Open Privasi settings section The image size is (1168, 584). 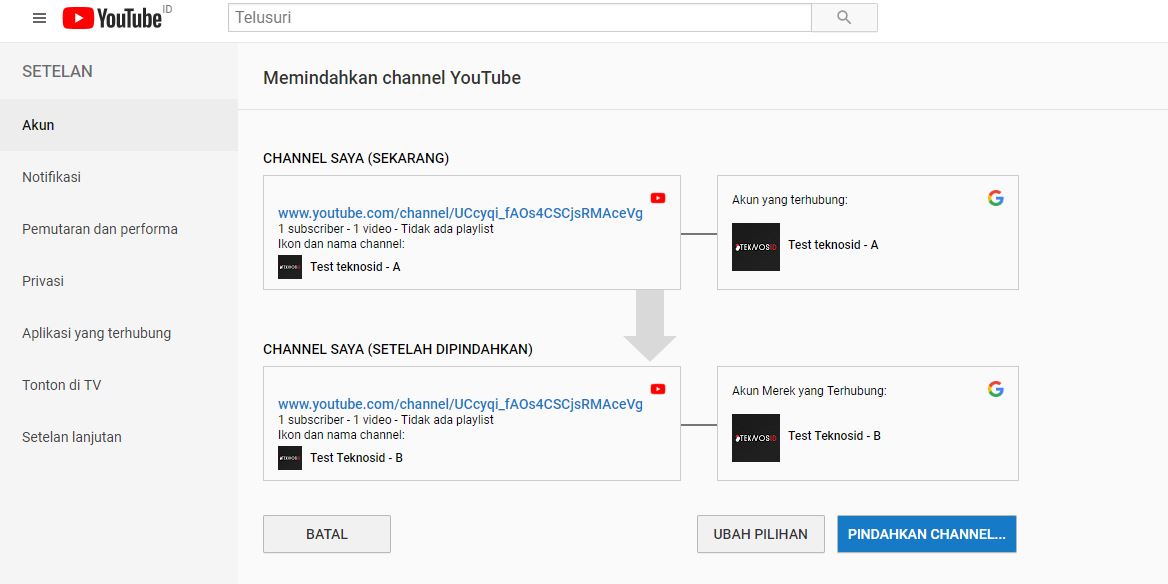click(118, 281)
